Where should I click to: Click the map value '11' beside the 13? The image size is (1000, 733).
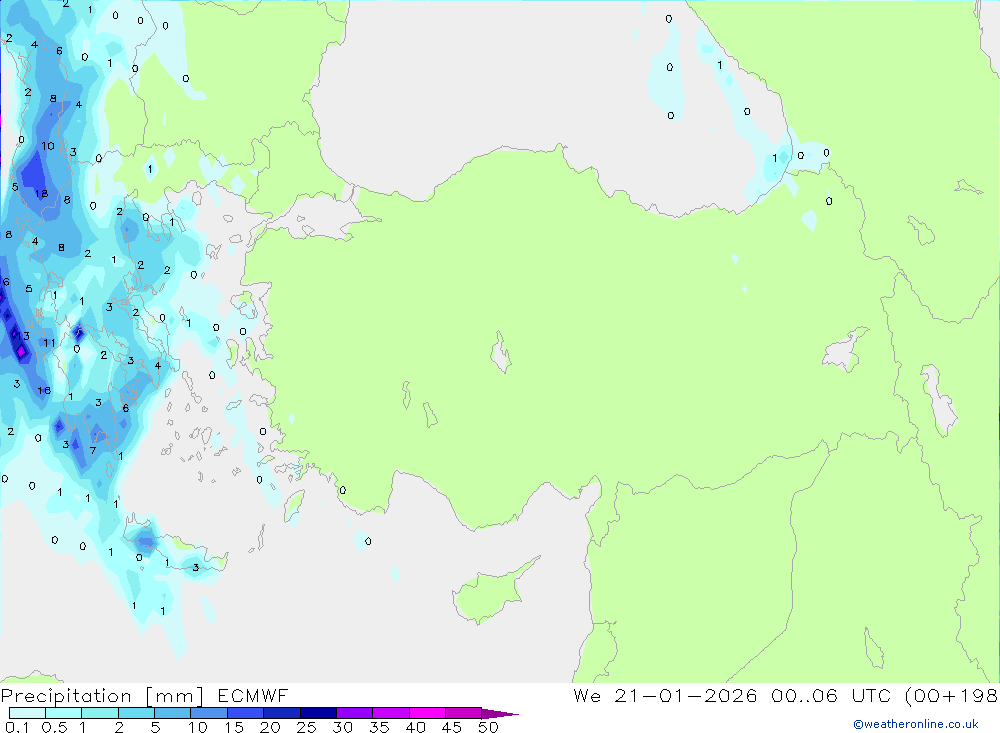49,343
